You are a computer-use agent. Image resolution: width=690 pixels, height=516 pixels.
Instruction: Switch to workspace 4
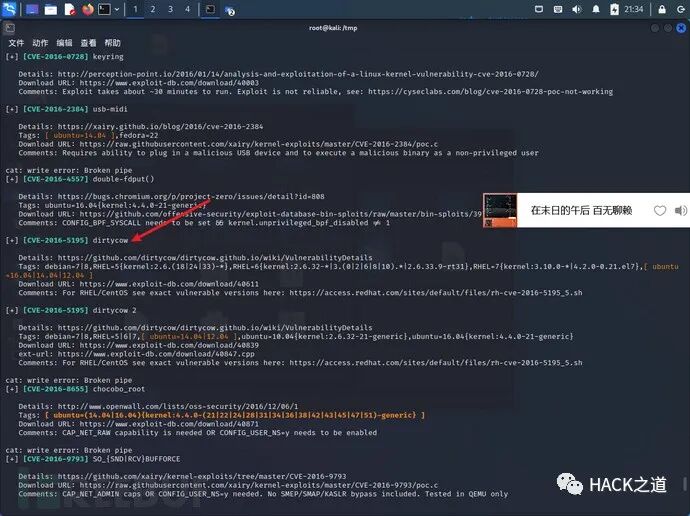(187, 9)
